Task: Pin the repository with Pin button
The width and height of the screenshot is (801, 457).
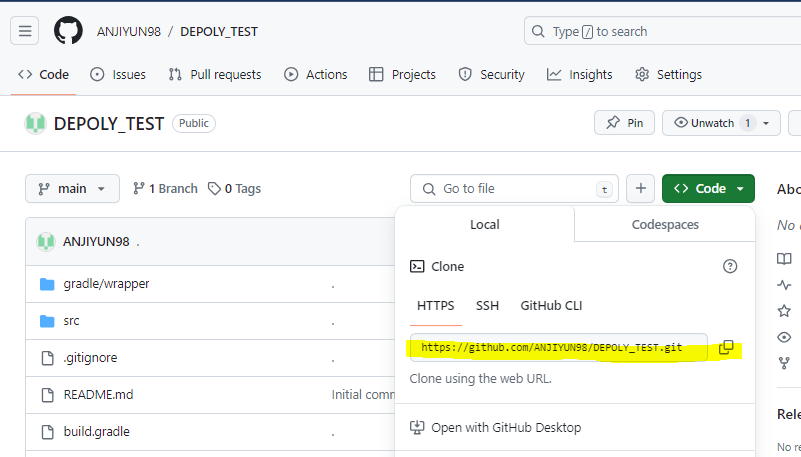Action: pyautogui.click(x=624, y=123)
